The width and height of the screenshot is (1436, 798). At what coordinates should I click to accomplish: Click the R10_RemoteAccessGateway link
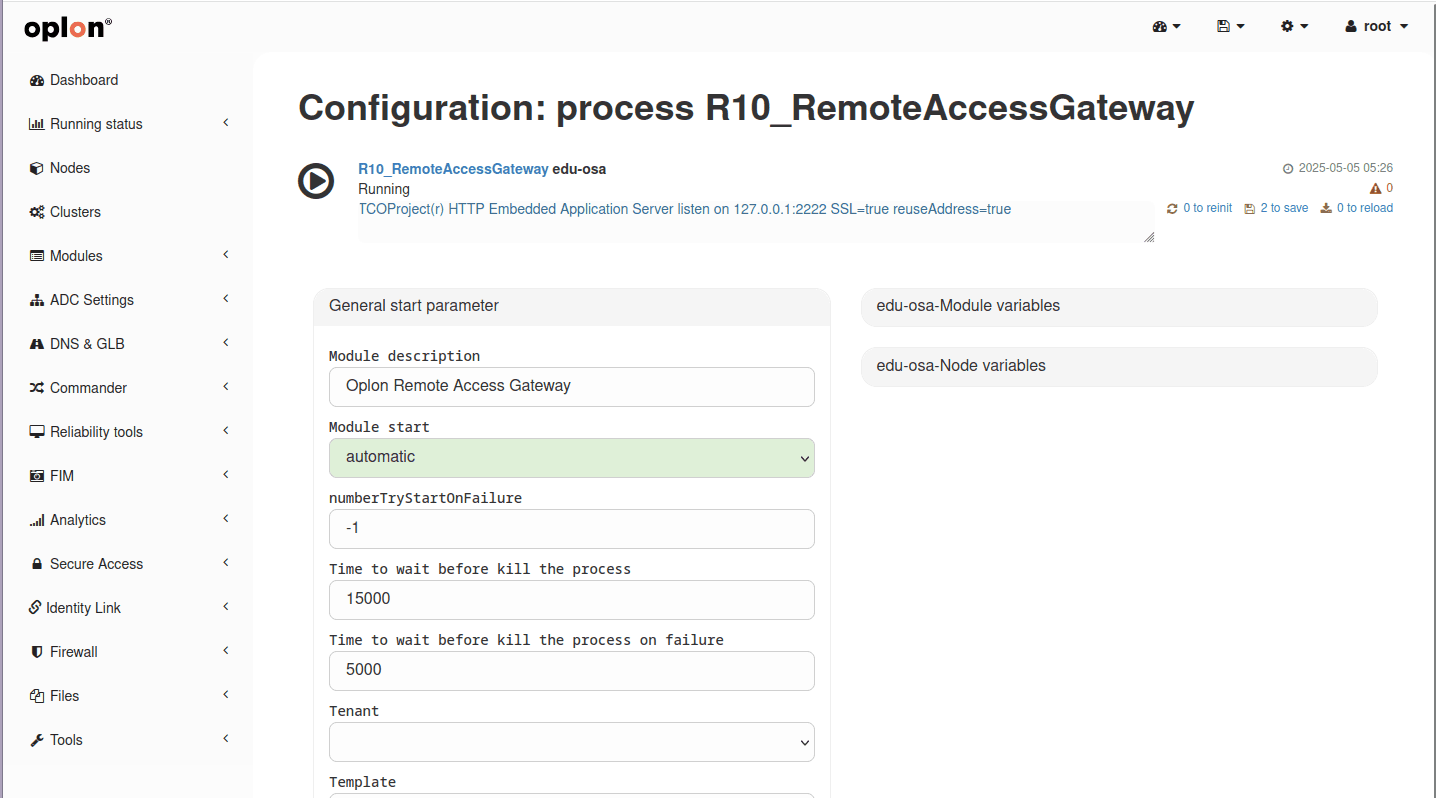click(x=453, y=169)
